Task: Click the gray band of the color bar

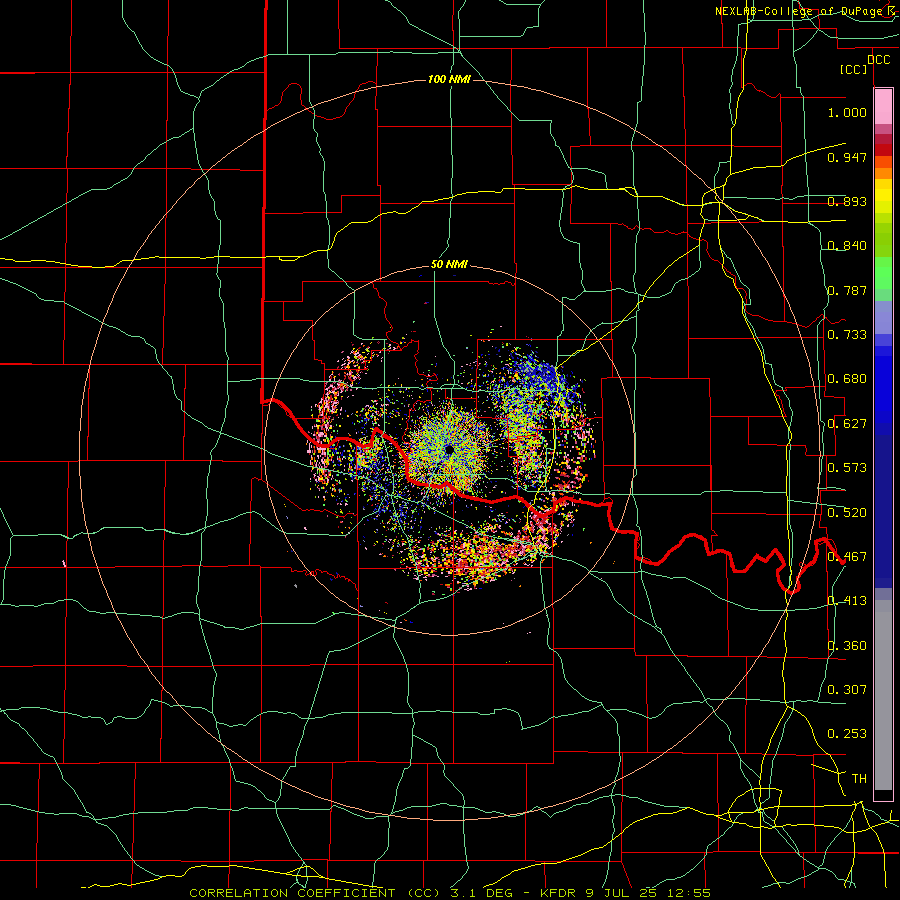Action: pos(883,695)
